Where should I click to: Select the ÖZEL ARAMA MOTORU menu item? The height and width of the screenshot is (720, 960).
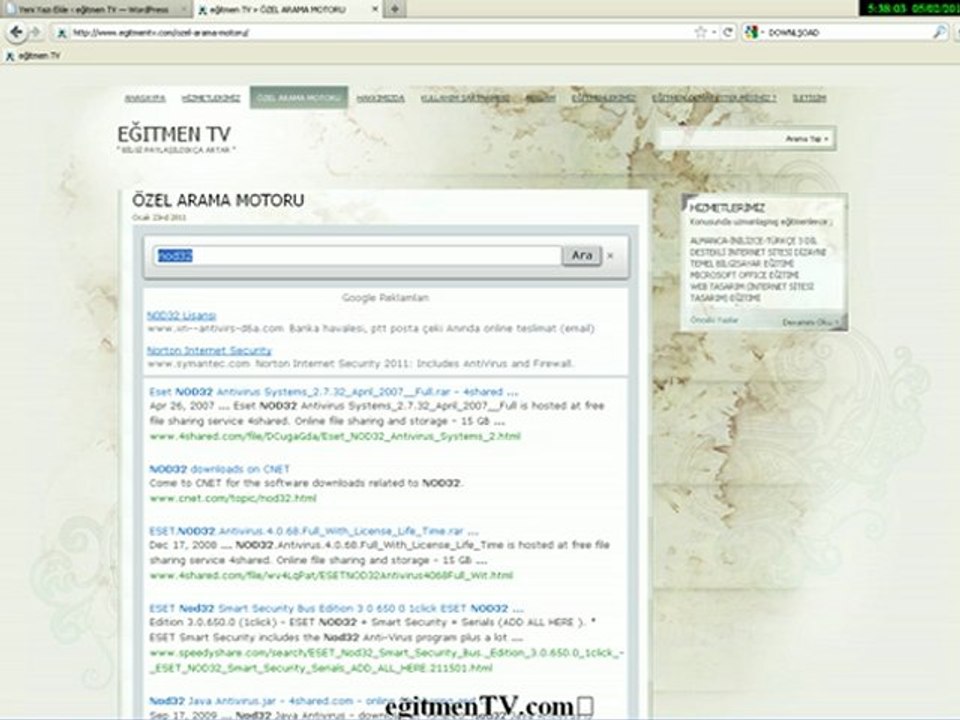click(x=299, y=98)
